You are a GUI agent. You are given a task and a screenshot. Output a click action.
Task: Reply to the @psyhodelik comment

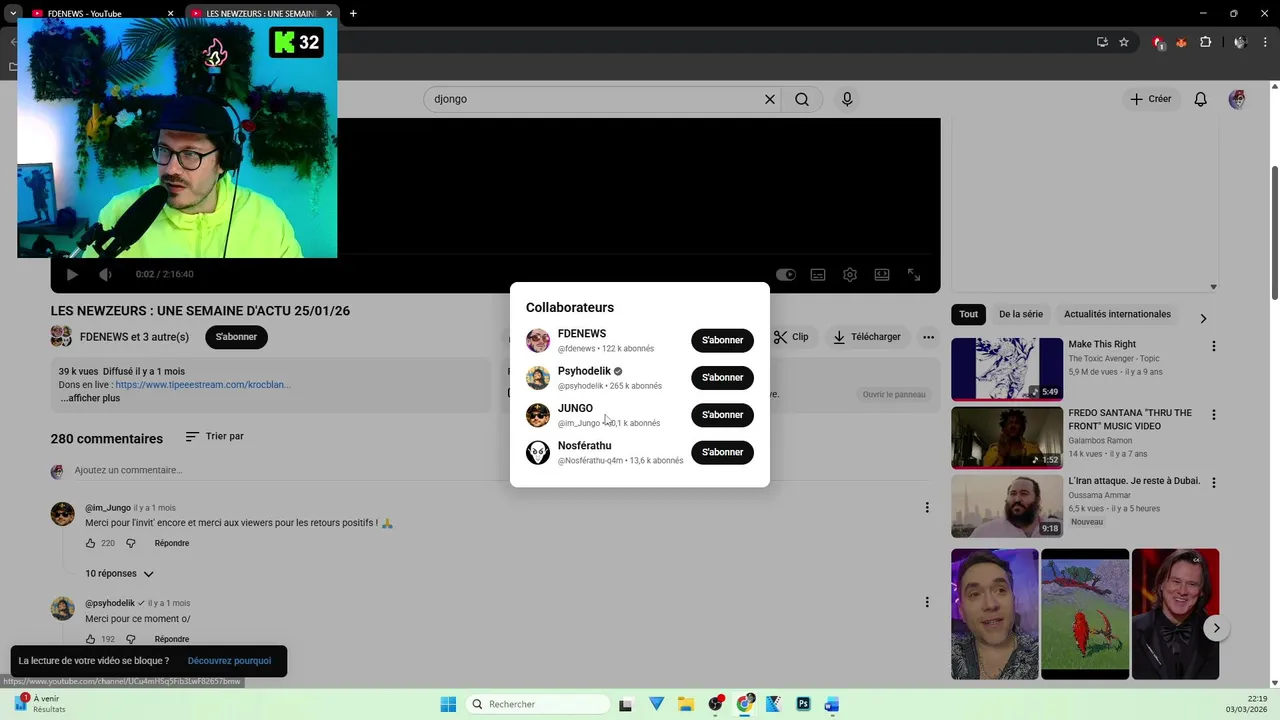tap(172, 639)
